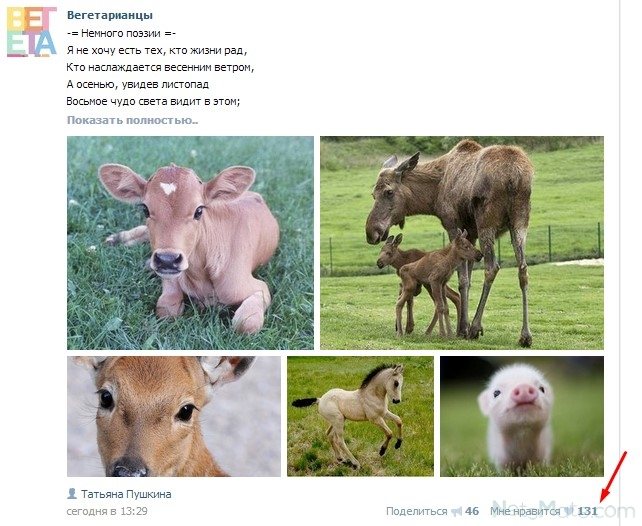Open the moose with calves photo
The height and width of the screenshot is (526, 642).
click(462, 243)
